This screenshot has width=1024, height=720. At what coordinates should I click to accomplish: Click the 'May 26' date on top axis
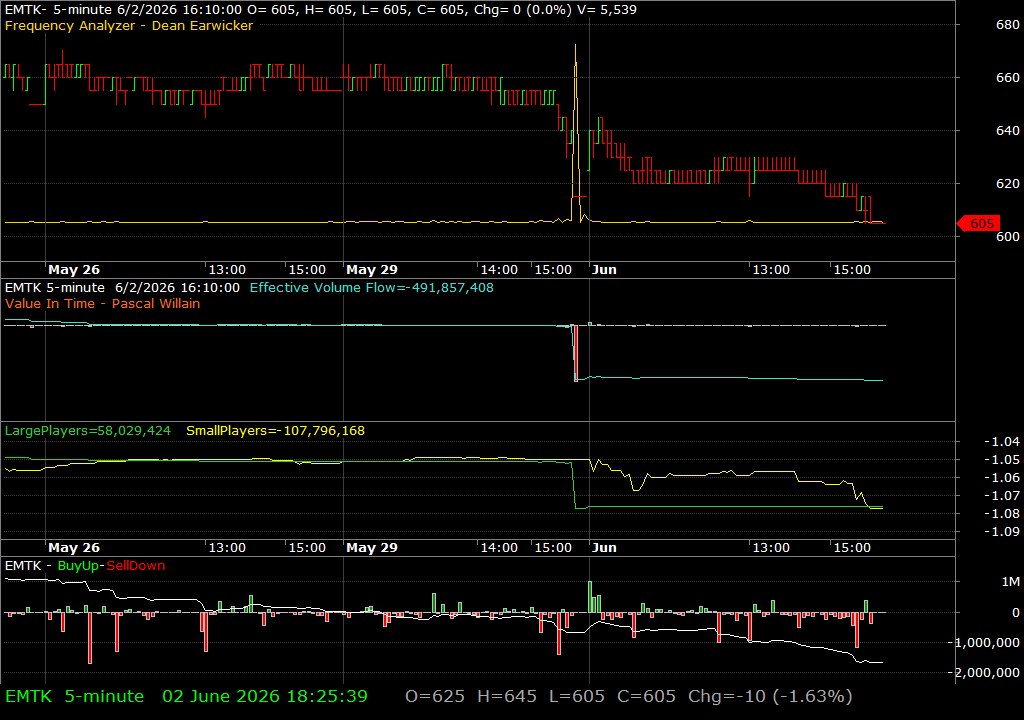pyautogui.click(x=74, y=269)
